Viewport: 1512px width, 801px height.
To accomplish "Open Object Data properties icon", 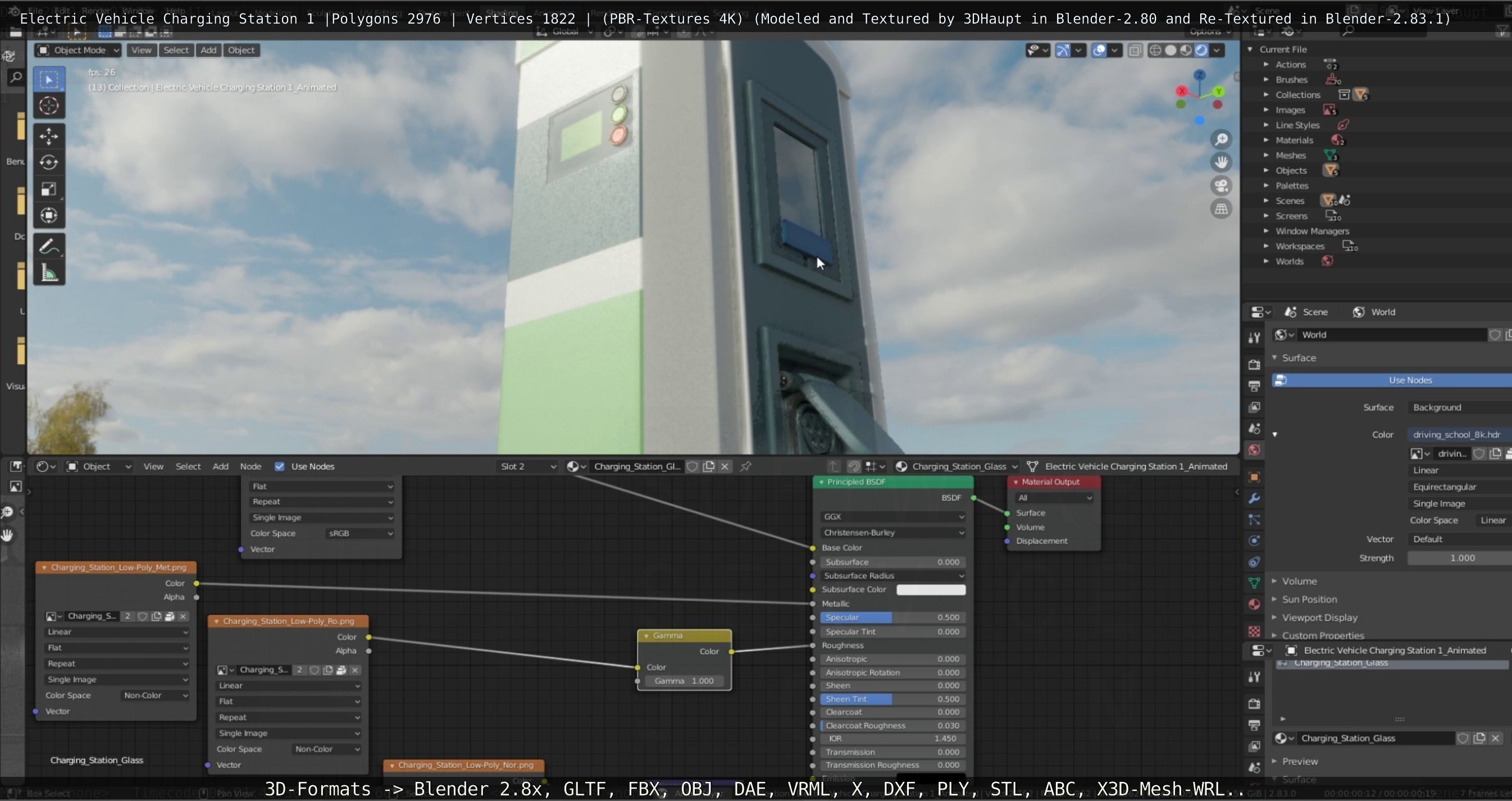I will tap(1254, 582).
